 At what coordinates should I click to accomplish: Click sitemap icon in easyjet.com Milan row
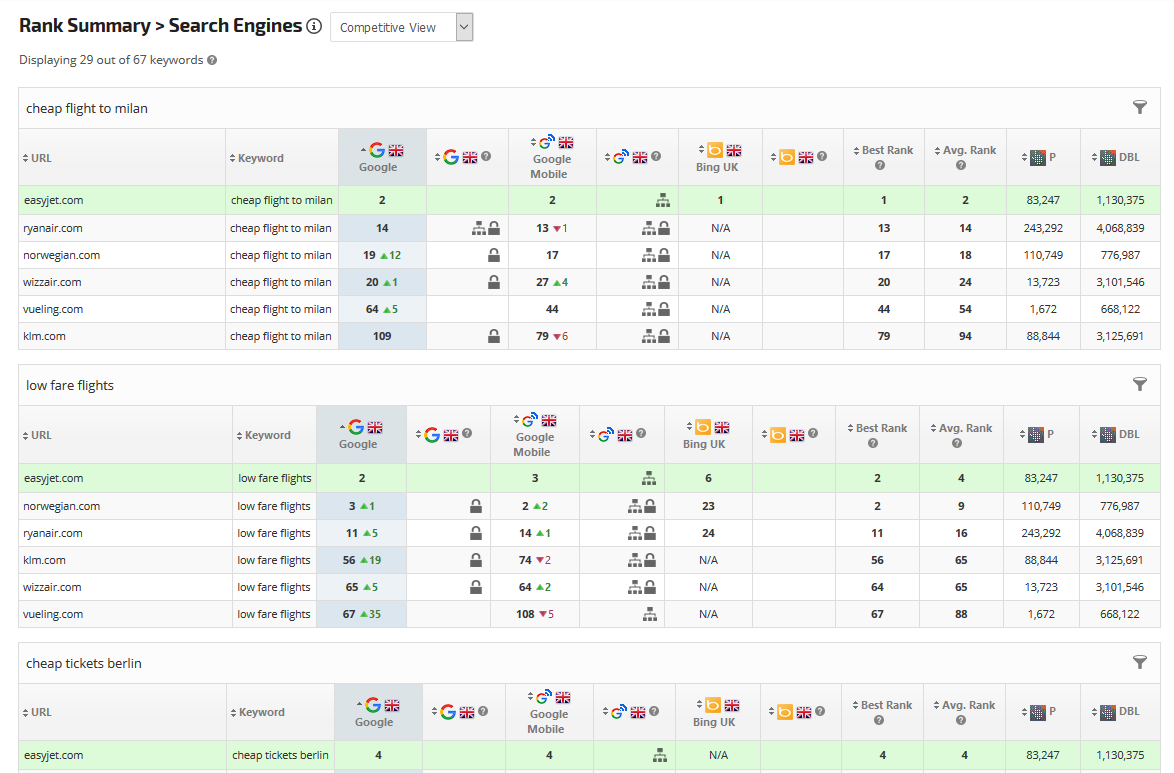(663, 200)
